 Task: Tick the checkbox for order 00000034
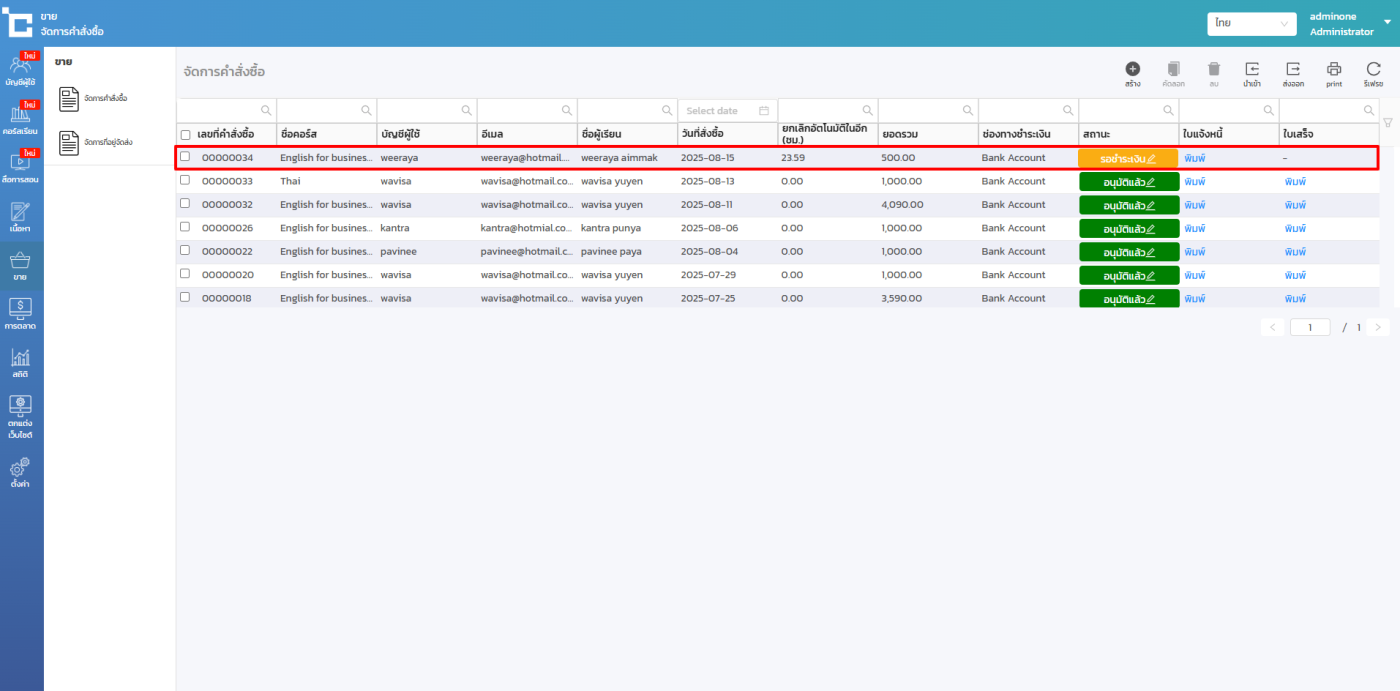(185, 157)
